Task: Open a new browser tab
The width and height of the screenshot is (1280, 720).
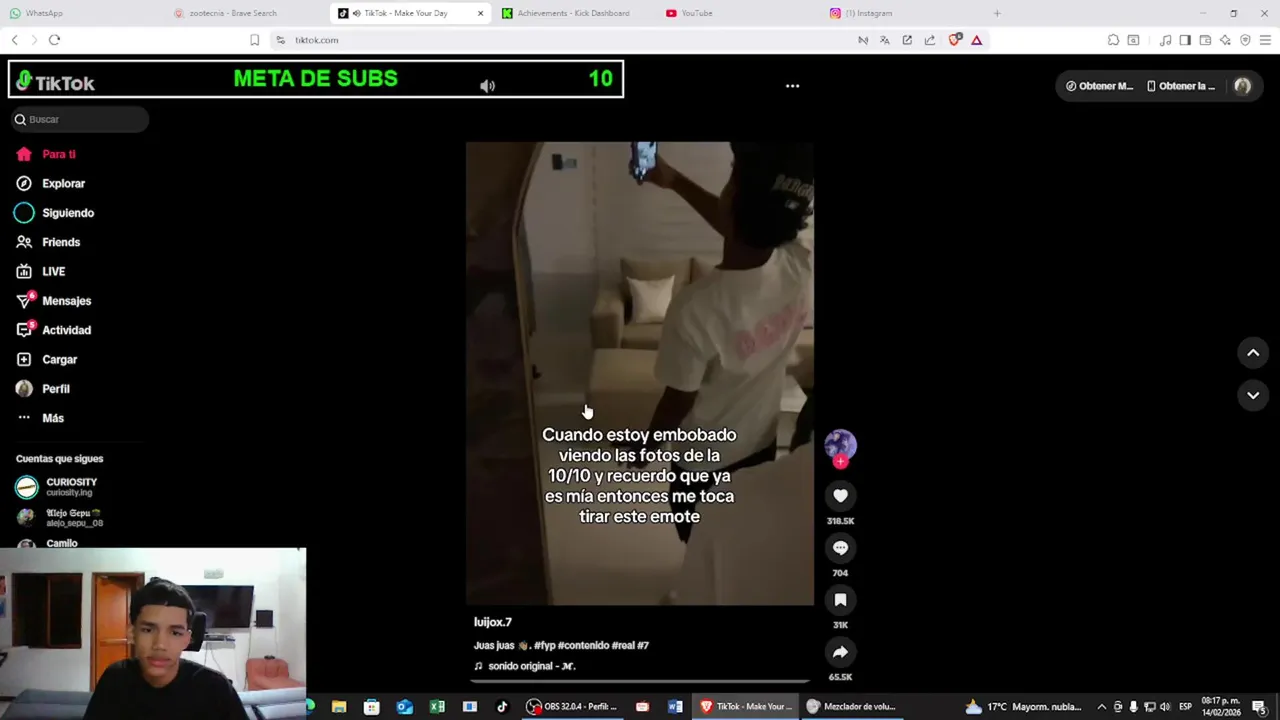Action: point(996,13)
